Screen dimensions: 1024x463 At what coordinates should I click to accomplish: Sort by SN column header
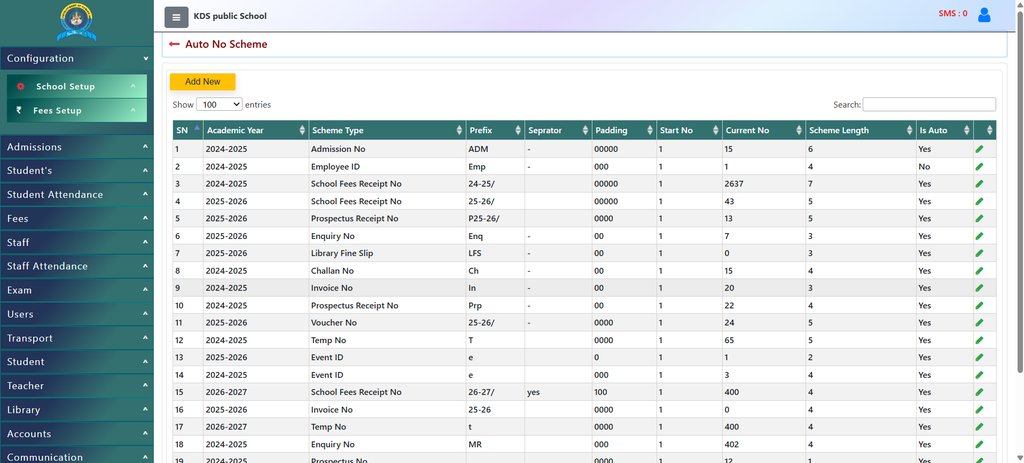(x=187, y=131)
